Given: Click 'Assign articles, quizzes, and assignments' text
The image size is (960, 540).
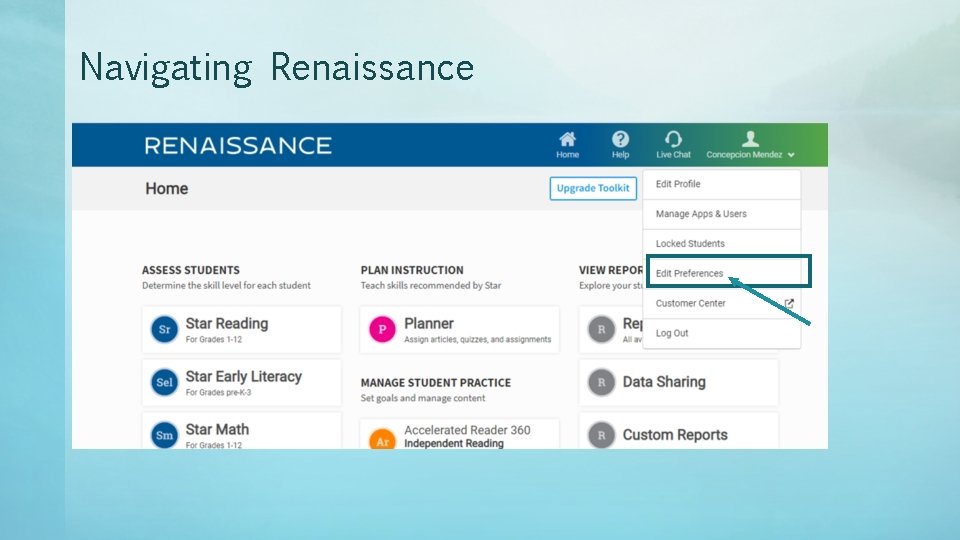Looking at the screenshot, I should pos(478,339).
